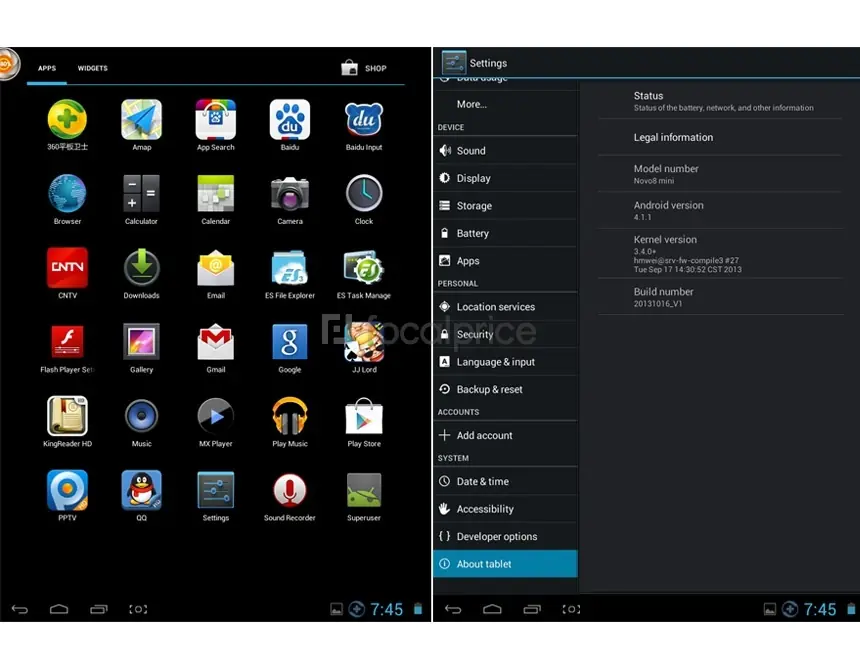This screenshot has width=860, height=666.
Task: Tap the Build number row
Action: point(720,297)
